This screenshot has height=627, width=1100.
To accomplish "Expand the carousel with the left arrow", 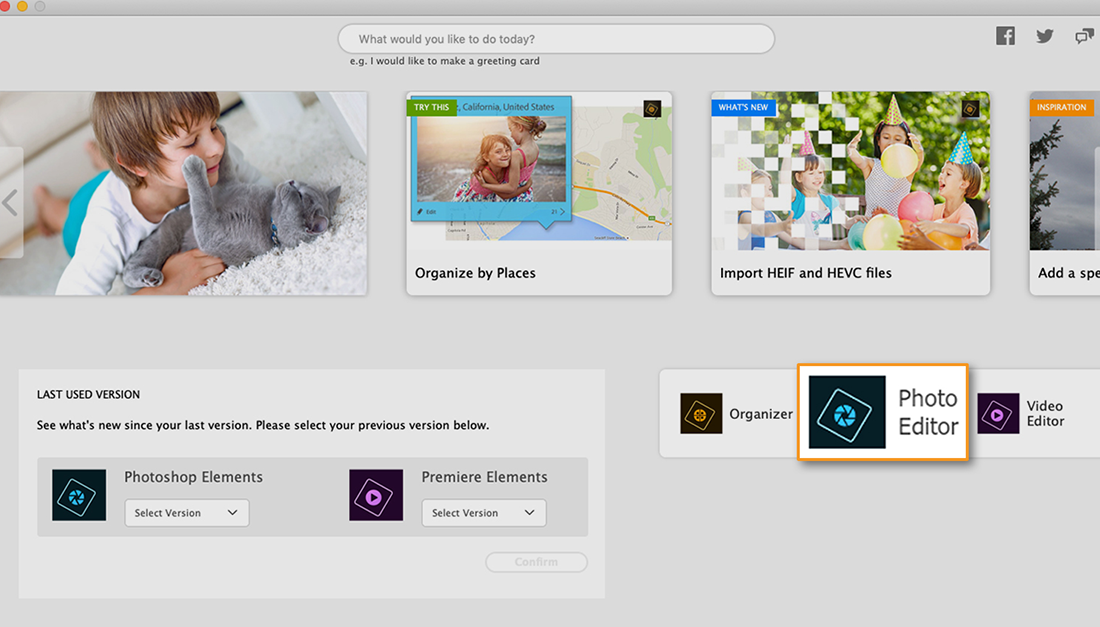I will [x=11, y=201].
